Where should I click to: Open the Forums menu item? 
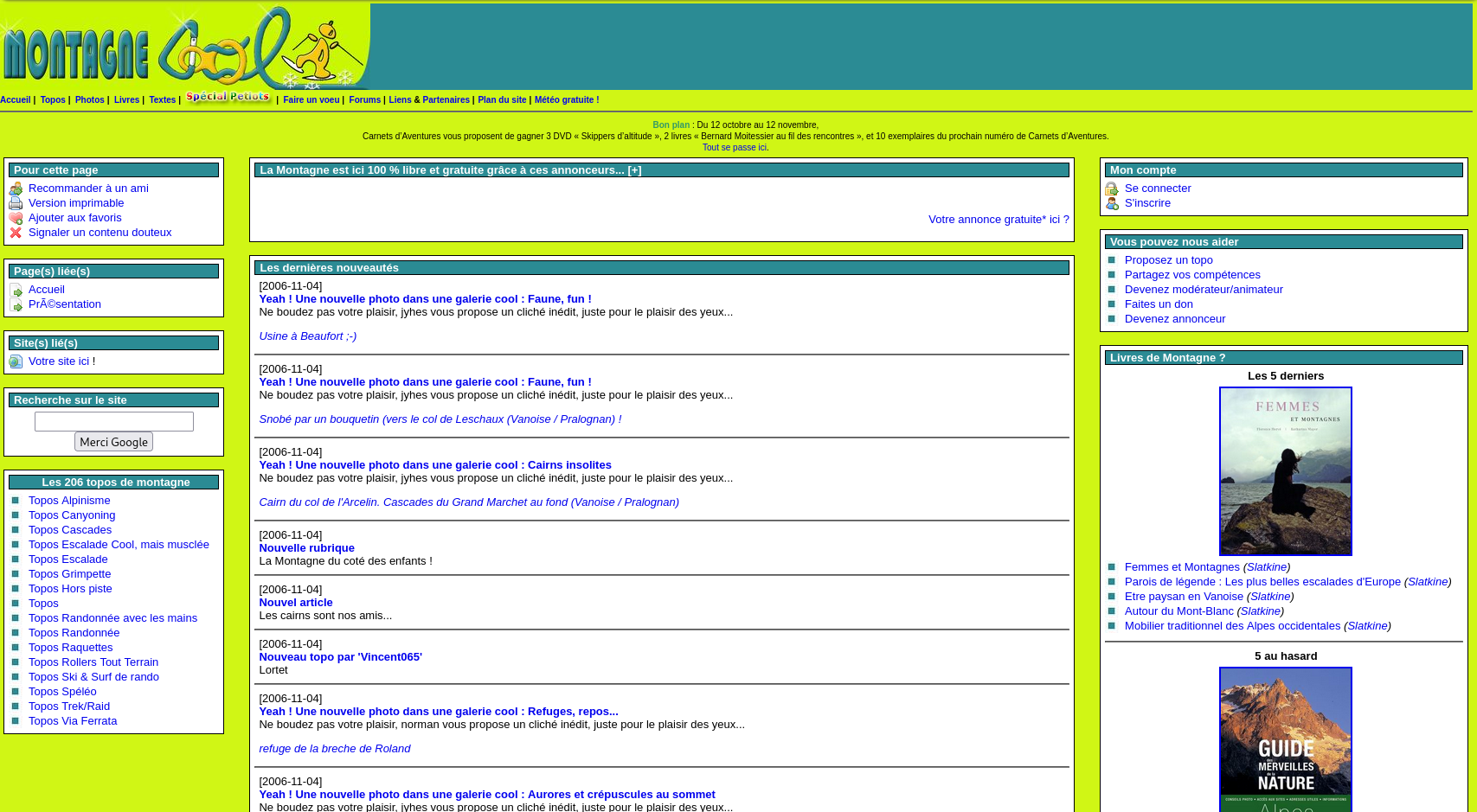click(x=364, y=99)
